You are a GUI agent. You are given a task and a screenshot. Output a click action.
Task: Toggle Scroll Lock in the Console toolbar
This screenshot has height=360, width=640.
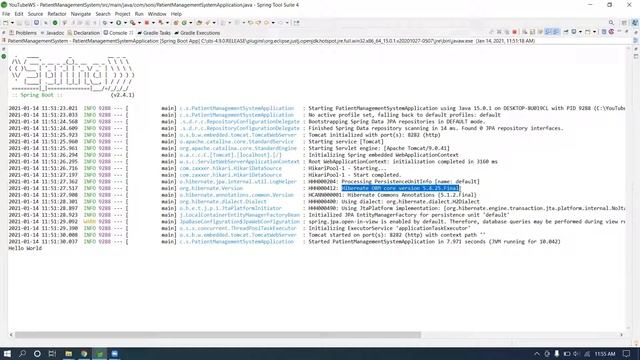tap(532, 32)
